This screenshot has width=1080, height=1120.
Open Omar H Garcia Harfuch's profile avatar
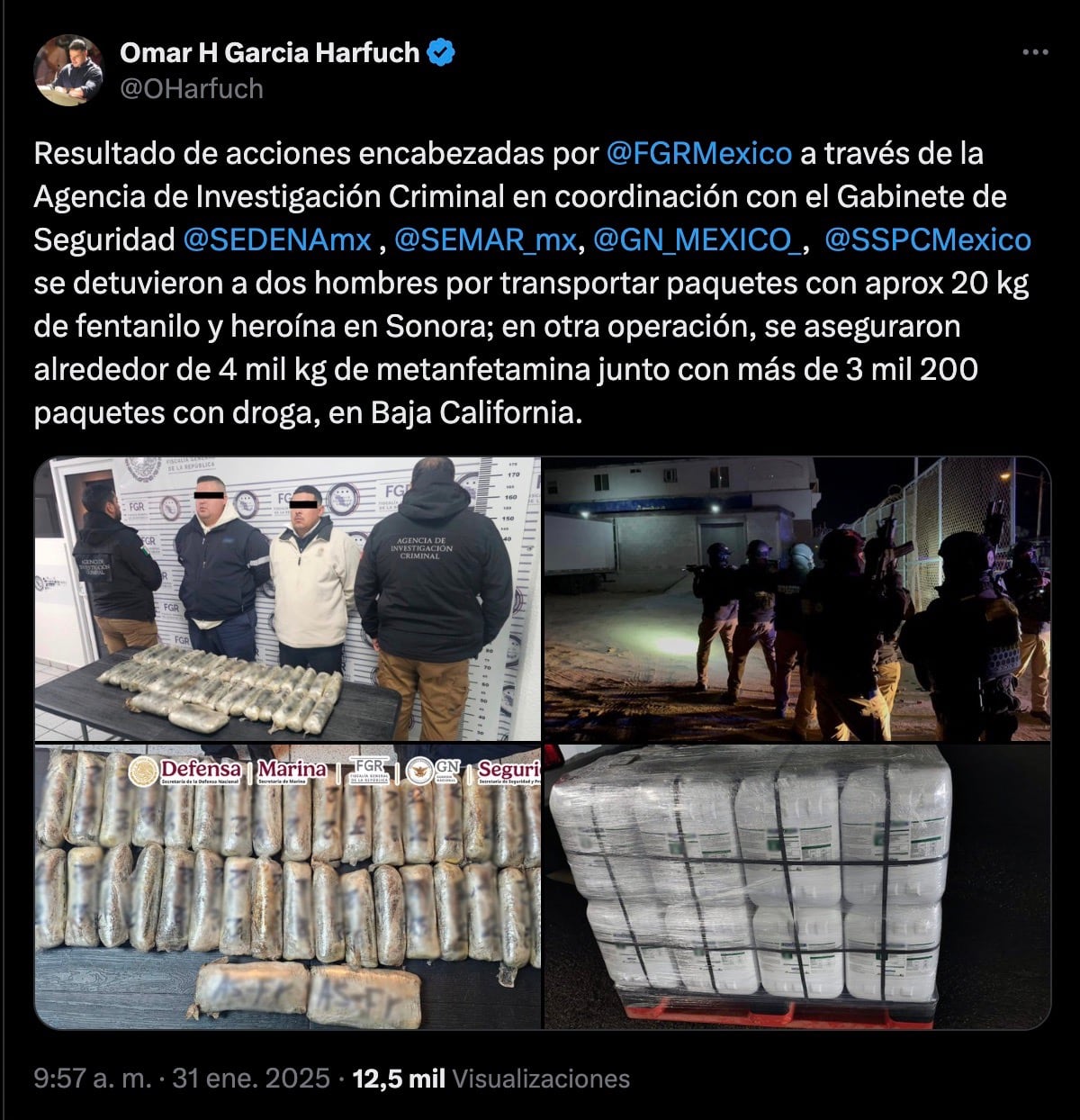68,70
